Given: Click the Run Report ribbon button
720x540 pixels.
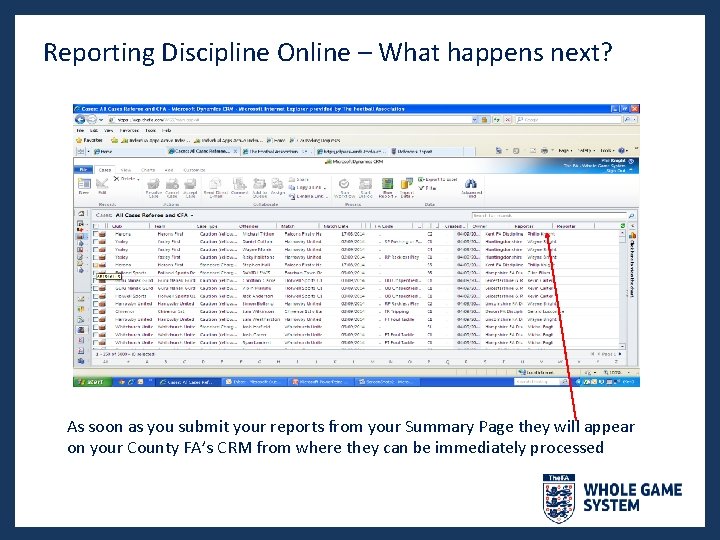Looking at the screenshot, I should [x=387, y=188].
